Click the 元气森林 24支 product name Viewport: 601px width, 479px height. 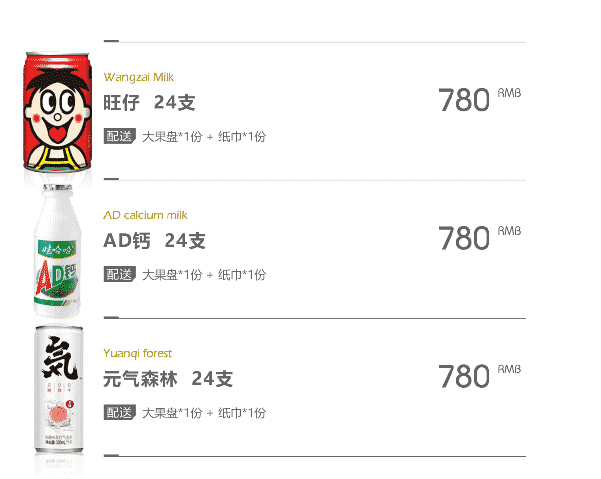tap(168, 379)
